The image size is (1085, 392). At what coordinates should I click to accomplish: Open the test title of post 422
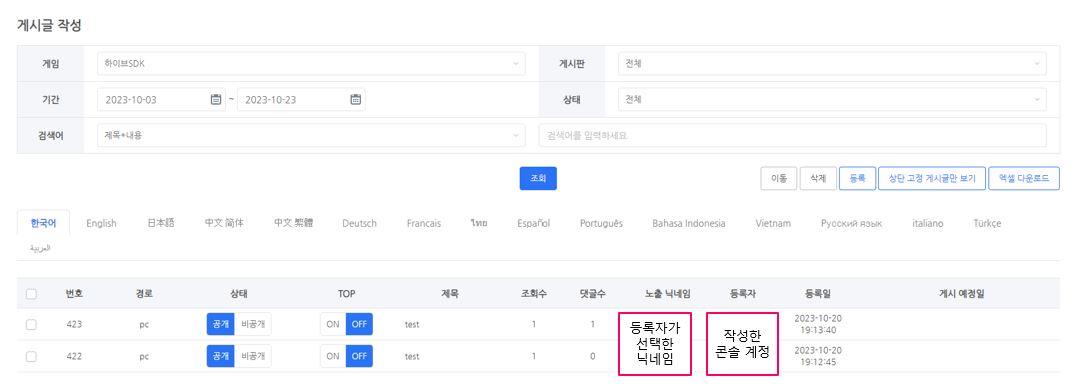(412, 357)
